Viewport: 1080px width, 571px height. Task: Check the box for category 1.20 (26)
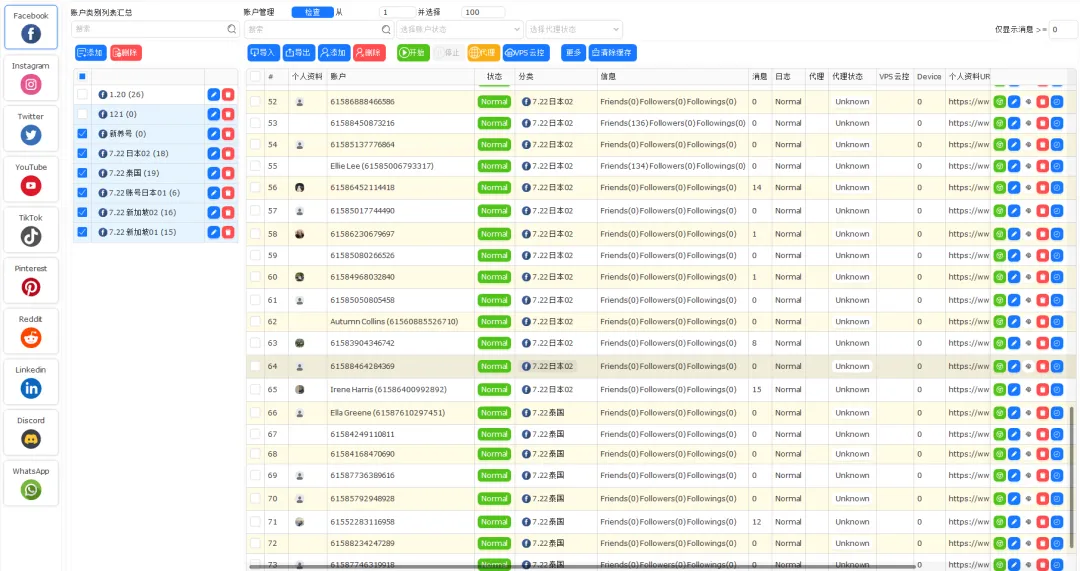pyautogui.click(x=83, y=94)
